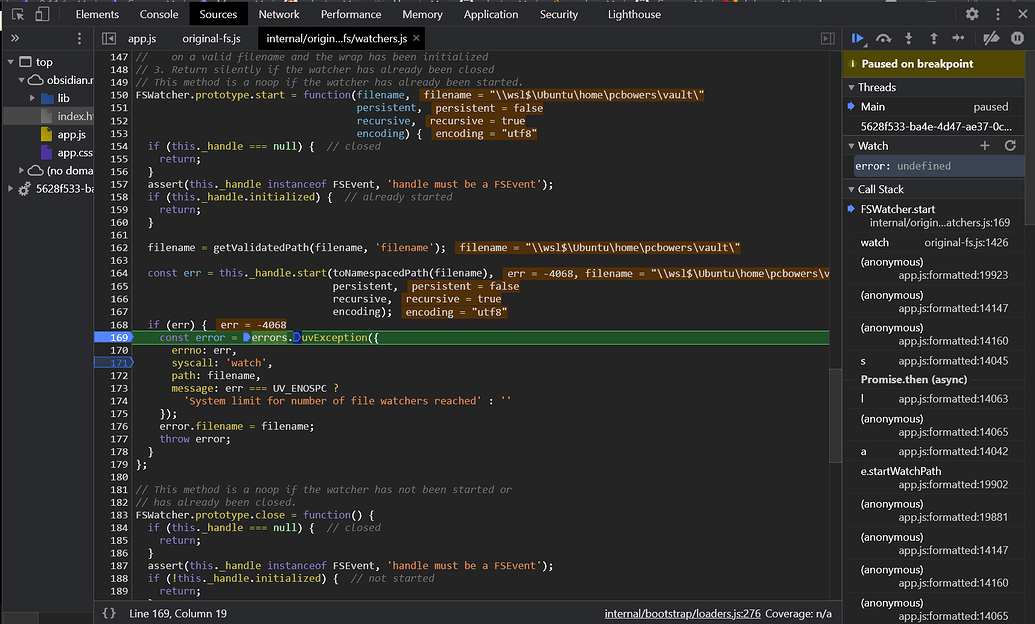This screenshot has height=624, width=1035.
Task: Step out of current function
Action: tap(932, 38)
